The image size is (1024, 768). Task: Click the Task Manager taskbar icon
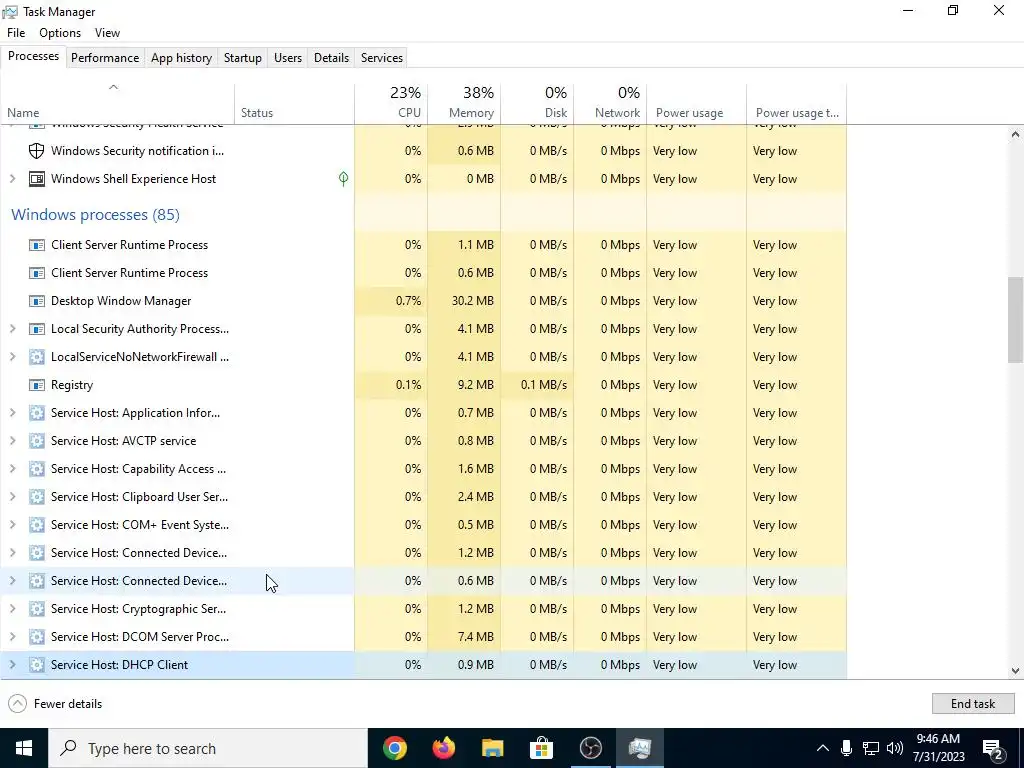click(x=639, y=748)
